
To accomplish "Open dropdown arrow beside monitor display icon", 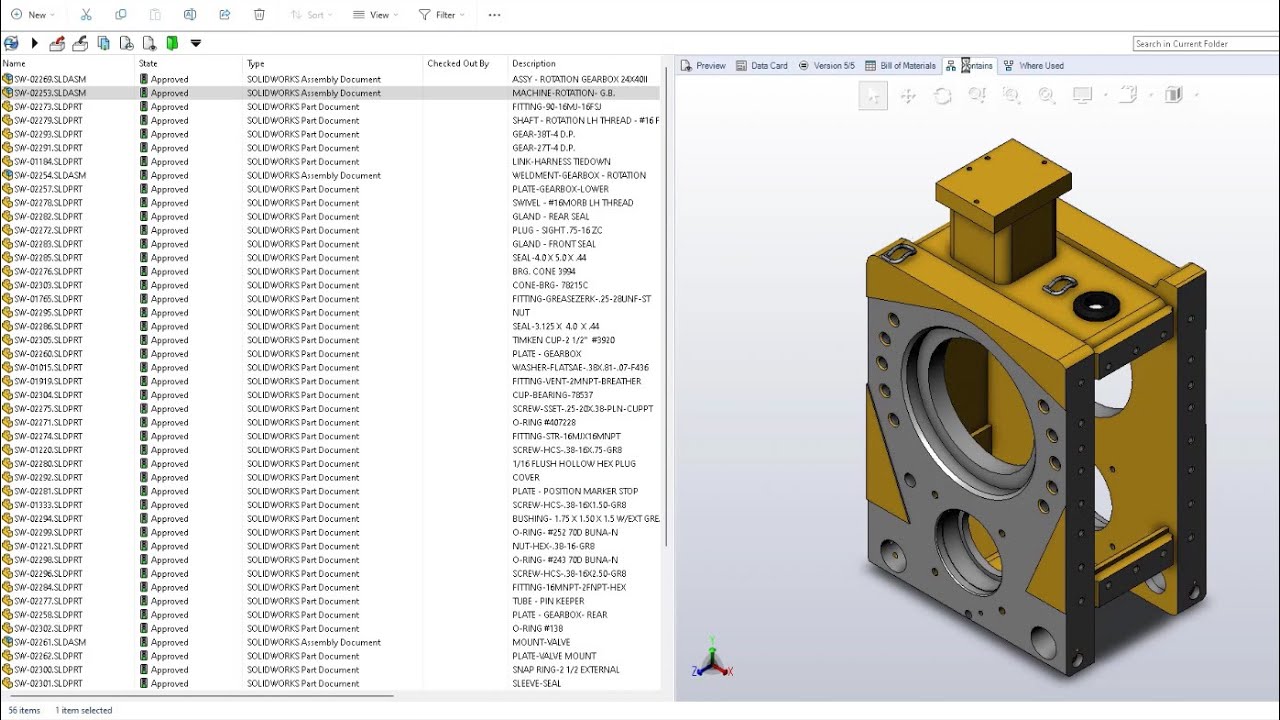I will click(x=1105, y=96).
